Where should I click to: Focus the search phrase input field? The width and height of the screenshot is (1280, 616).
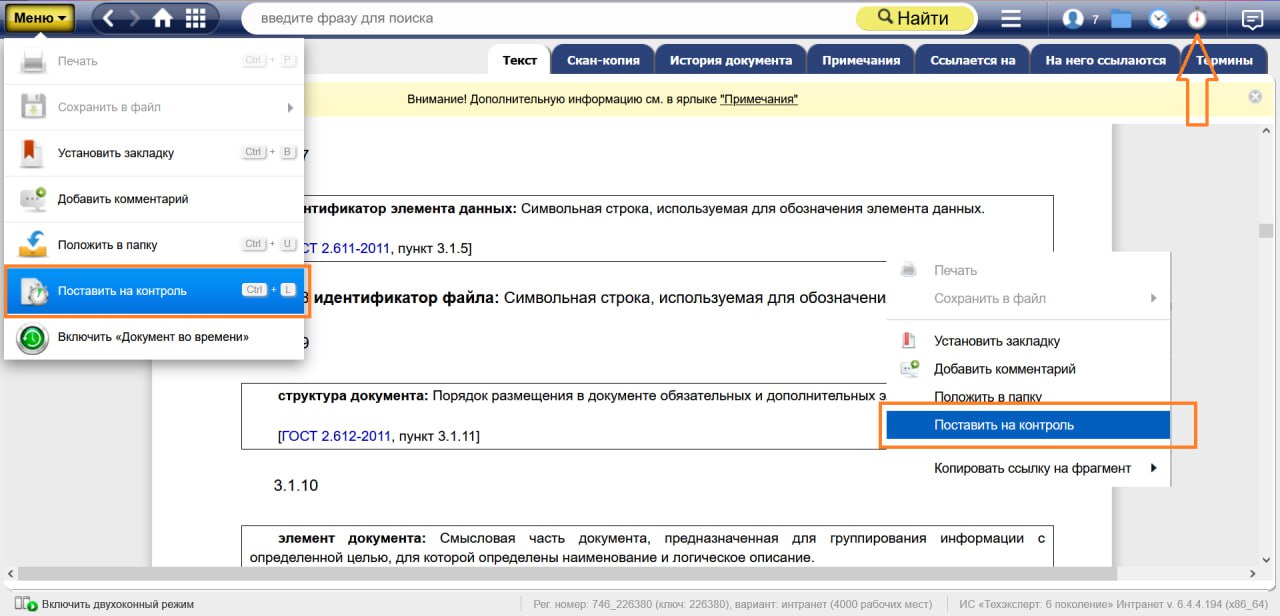[x=550, y=18]
